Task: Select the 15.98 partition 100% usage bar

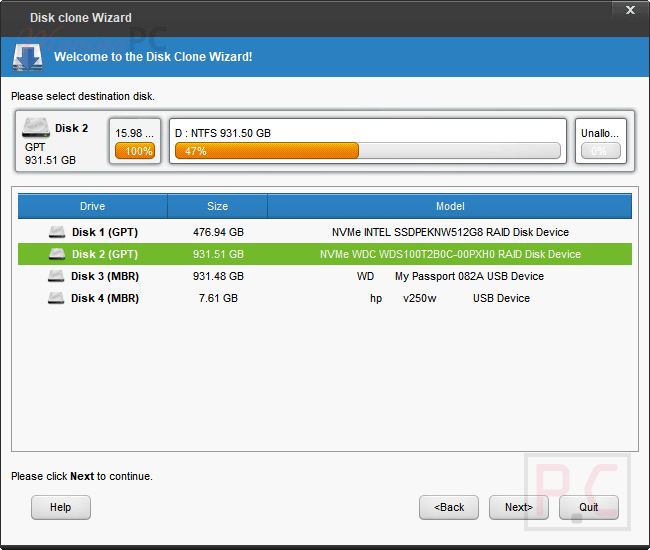Action: [135, 151]
